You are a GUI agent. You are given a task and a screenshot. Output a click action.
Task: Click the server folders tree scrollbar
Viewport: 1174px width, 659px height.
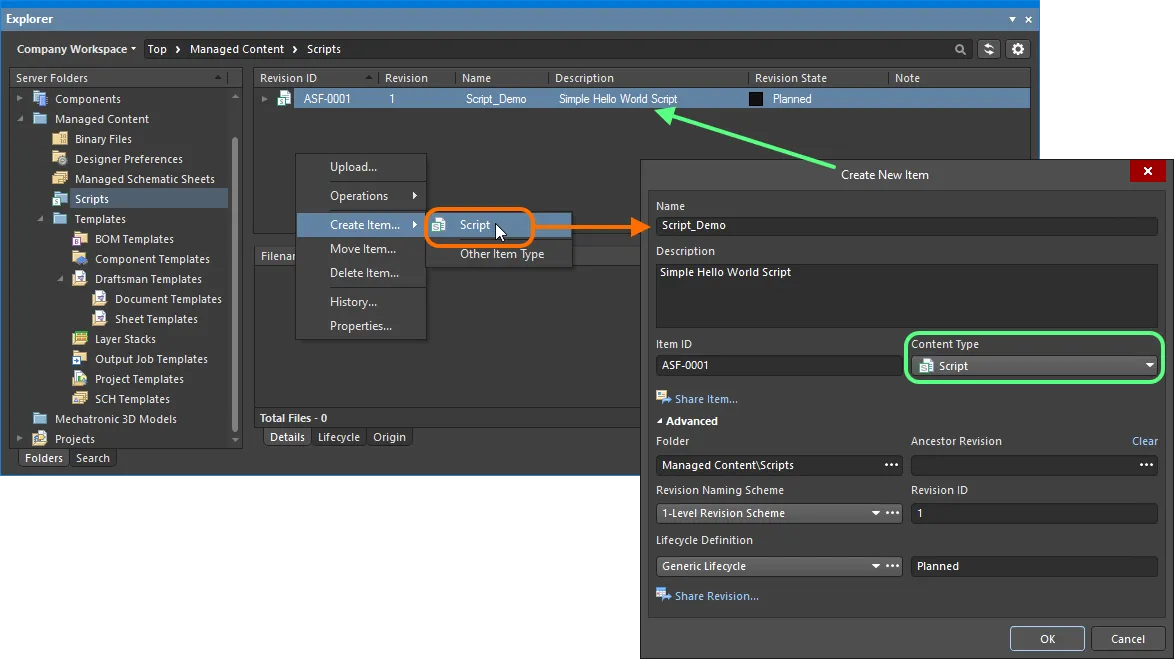coord(235,285)
